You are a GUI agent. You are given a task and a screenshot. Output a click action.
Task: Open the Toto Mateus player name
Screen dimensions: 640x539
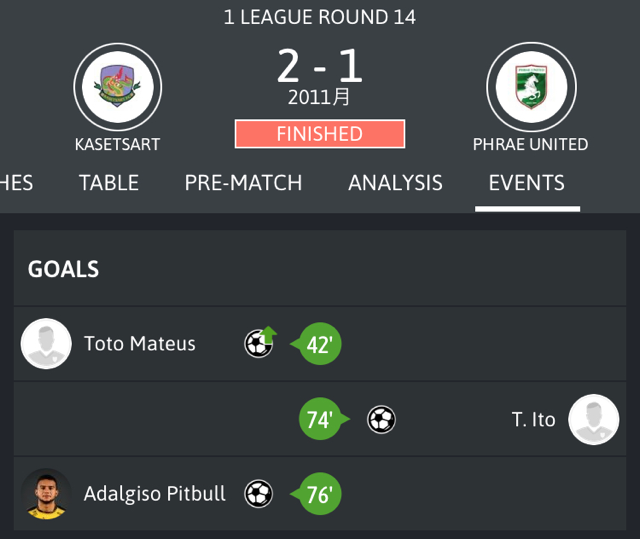coord(140,344)
